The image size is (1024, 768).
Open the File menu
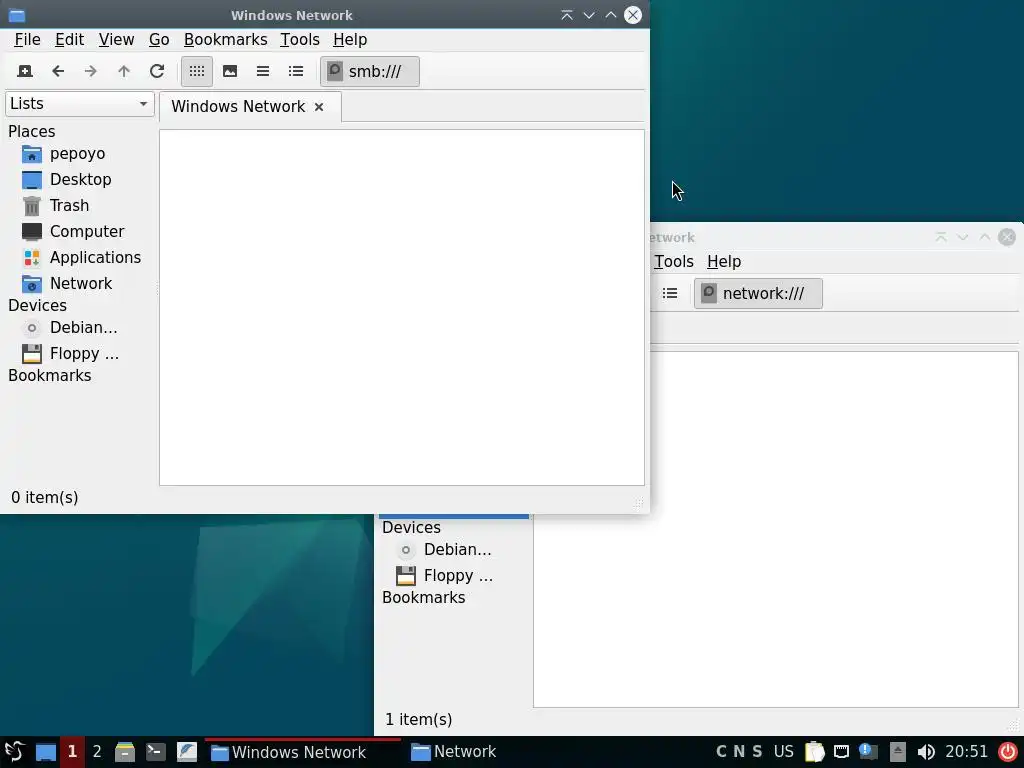(x=27, y=40)
